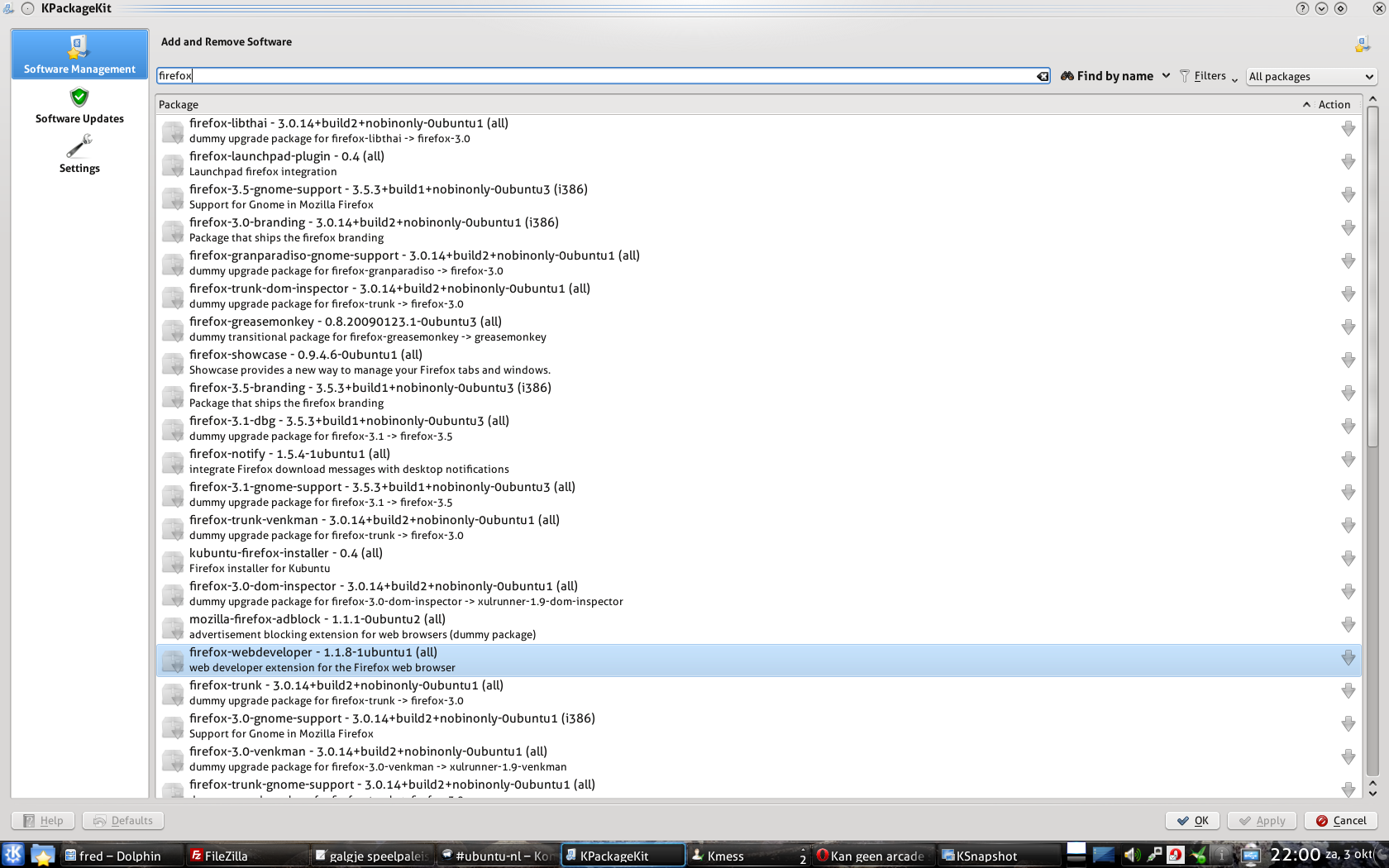1389x868 pixels.
Task: Clear the search field text
Action: (1043, 76)
